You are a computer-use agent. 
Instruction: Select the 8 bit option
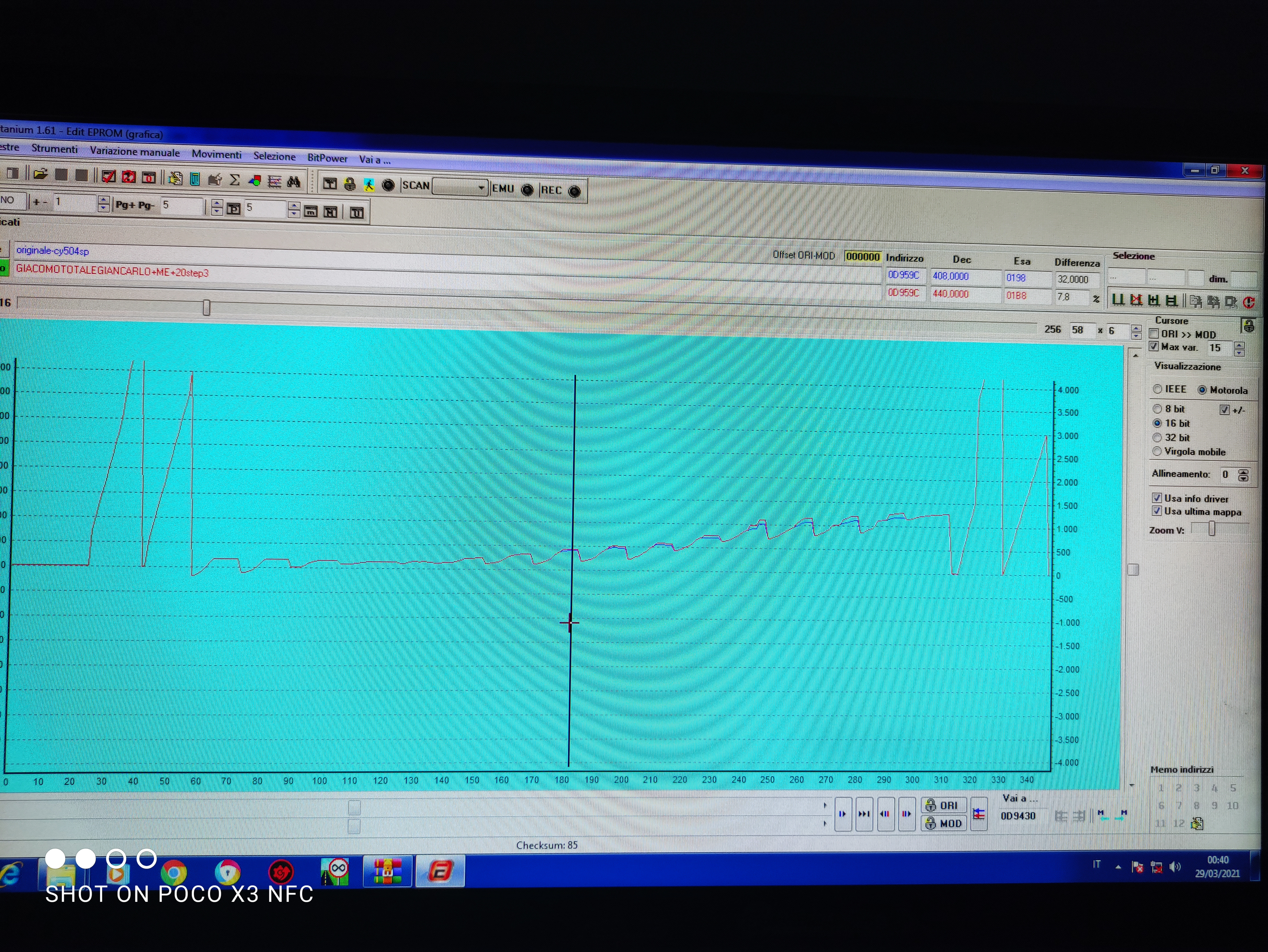pos(1157,409)
